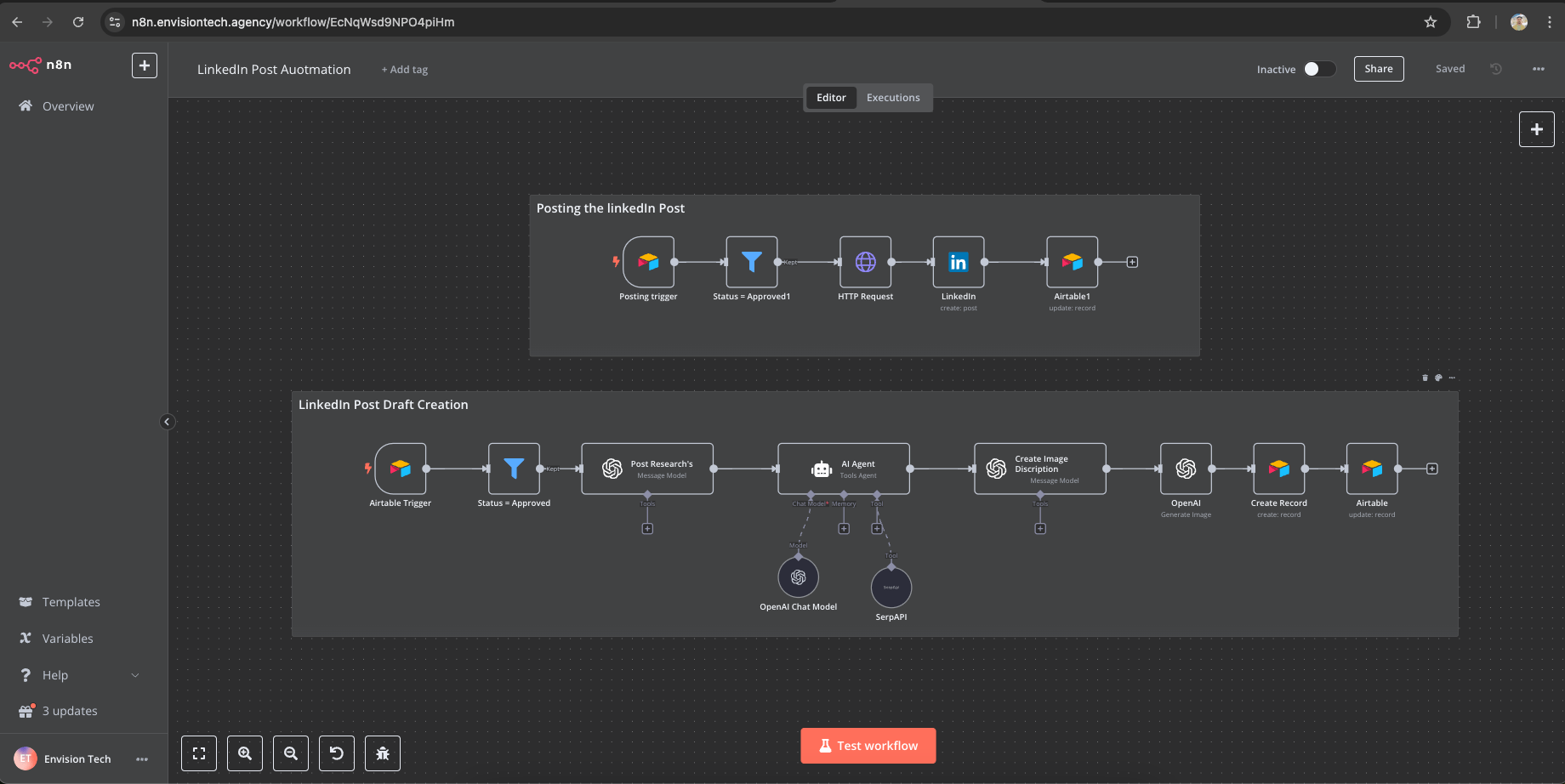Click the undo reset icon in bottom toolbar
This screenshot has width=1565, height=784.
click(336, 753)
